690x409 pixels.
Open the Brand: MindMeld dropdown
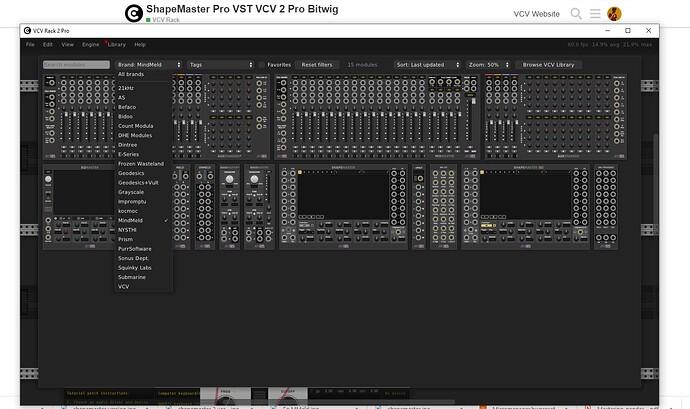coord(149,65)
